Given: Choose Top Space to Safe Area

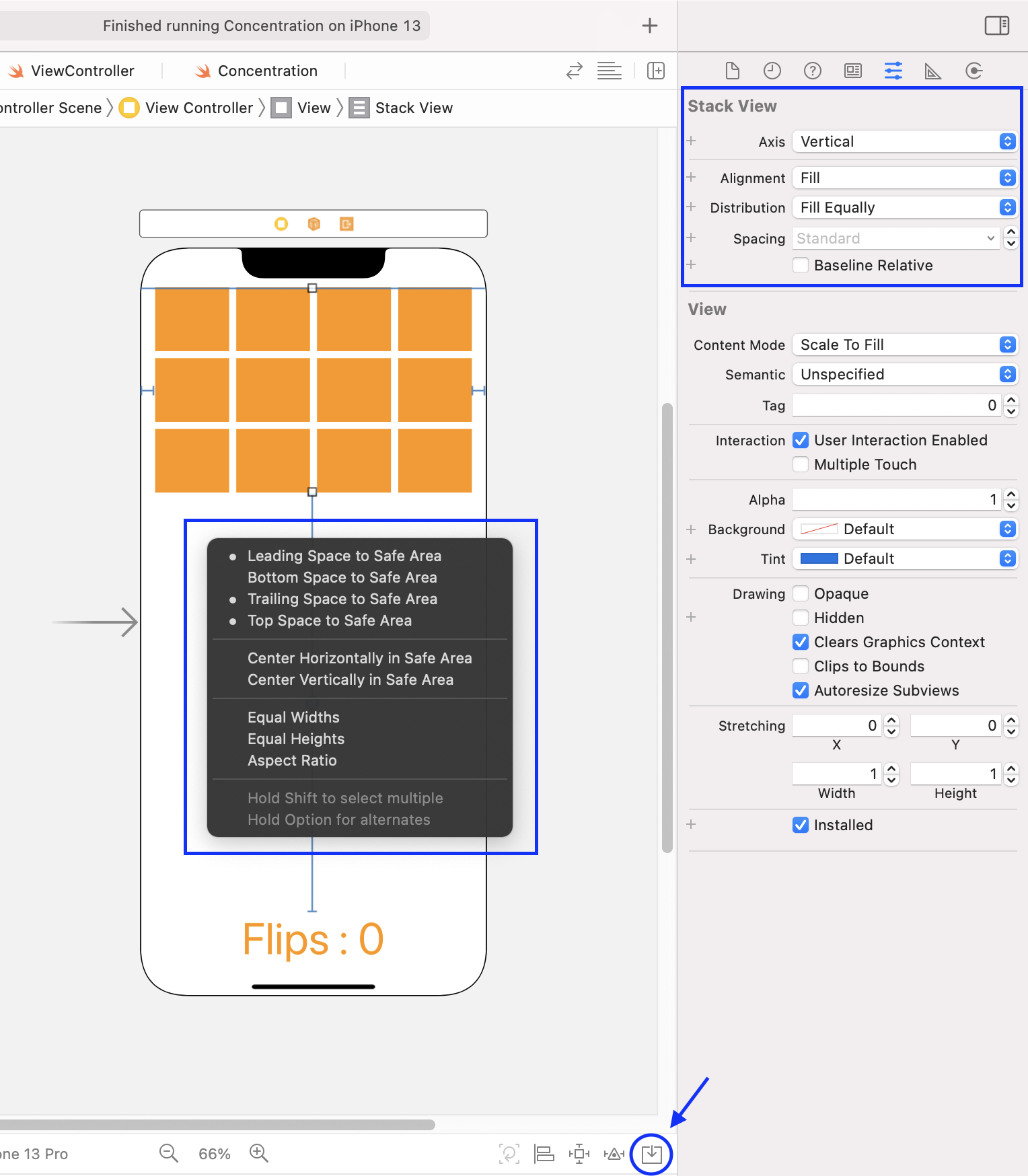Looking at the screenshot, I should click(x=330, y=620).
